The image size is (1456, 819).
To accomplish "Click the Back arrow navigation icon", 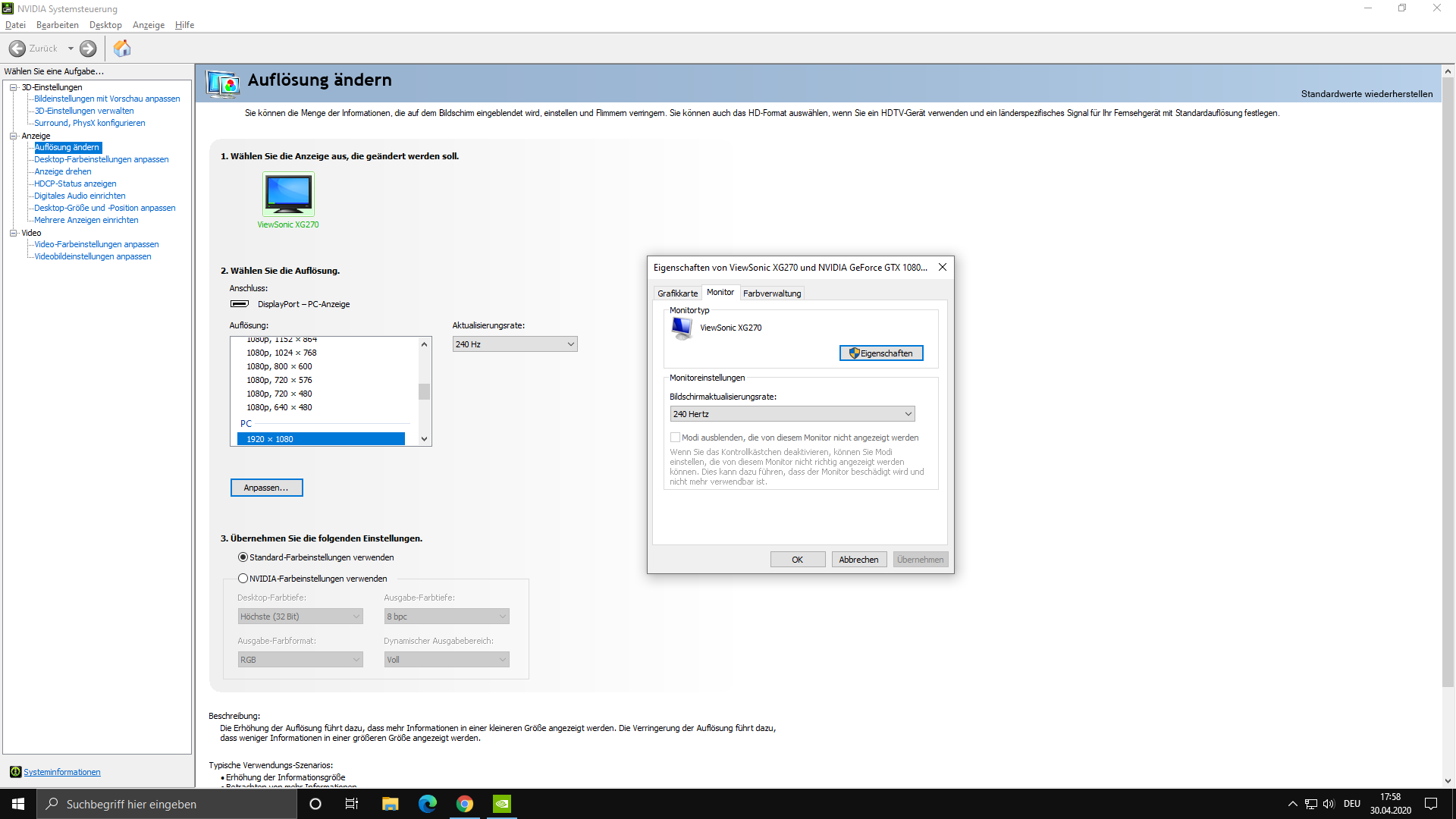I will click(17, 49).
